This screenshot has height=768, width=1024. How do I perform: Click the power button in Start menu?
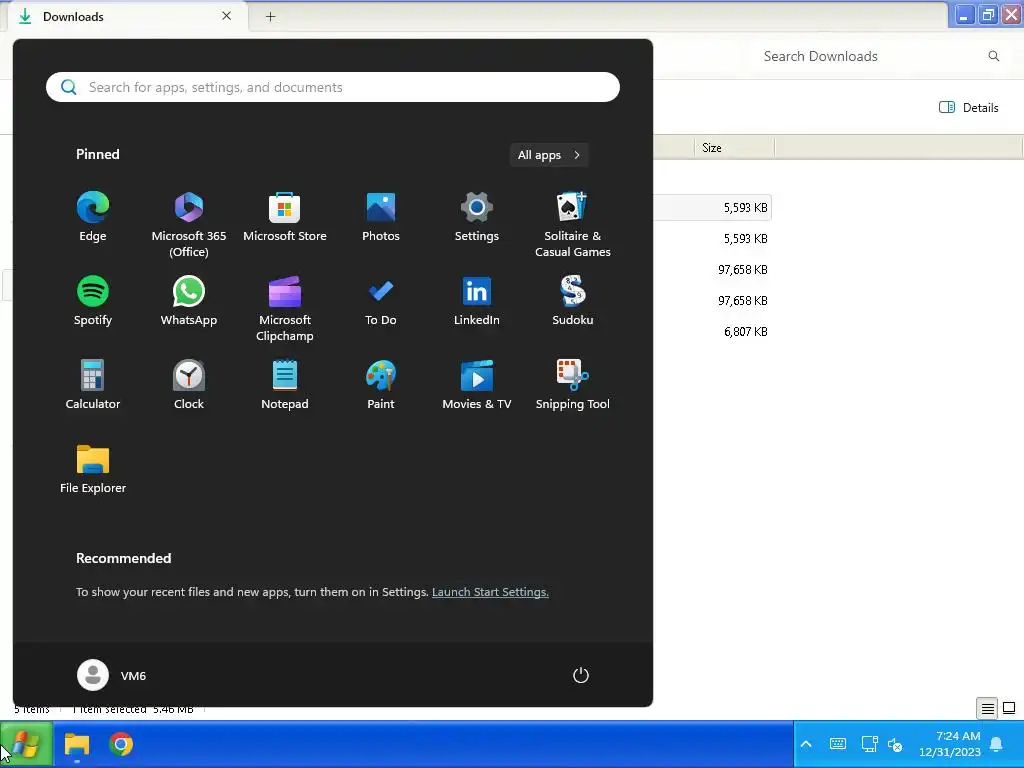point(581,675)
